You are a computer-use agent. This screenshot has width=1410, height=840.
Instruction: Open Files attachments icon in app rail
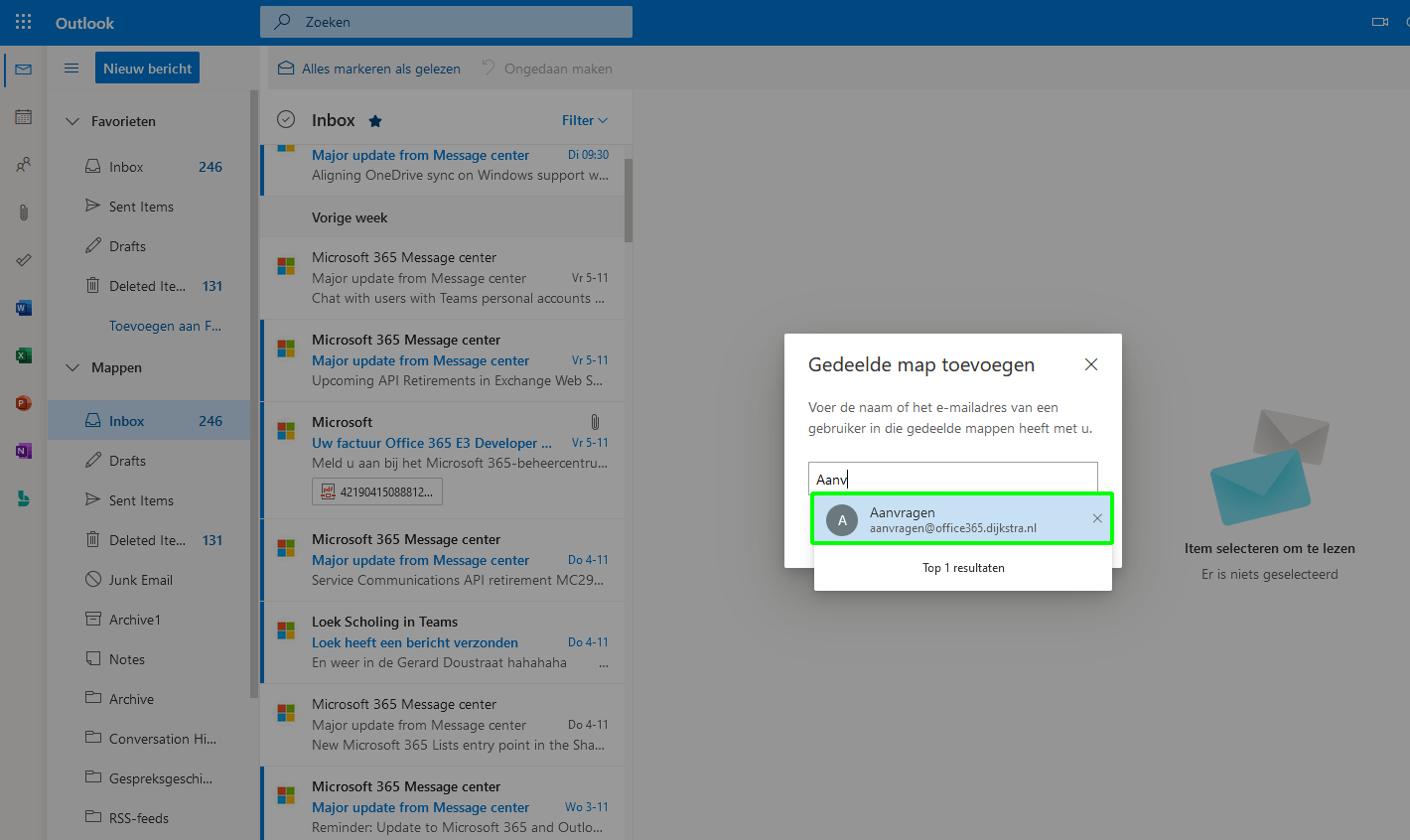click(24, 212)
